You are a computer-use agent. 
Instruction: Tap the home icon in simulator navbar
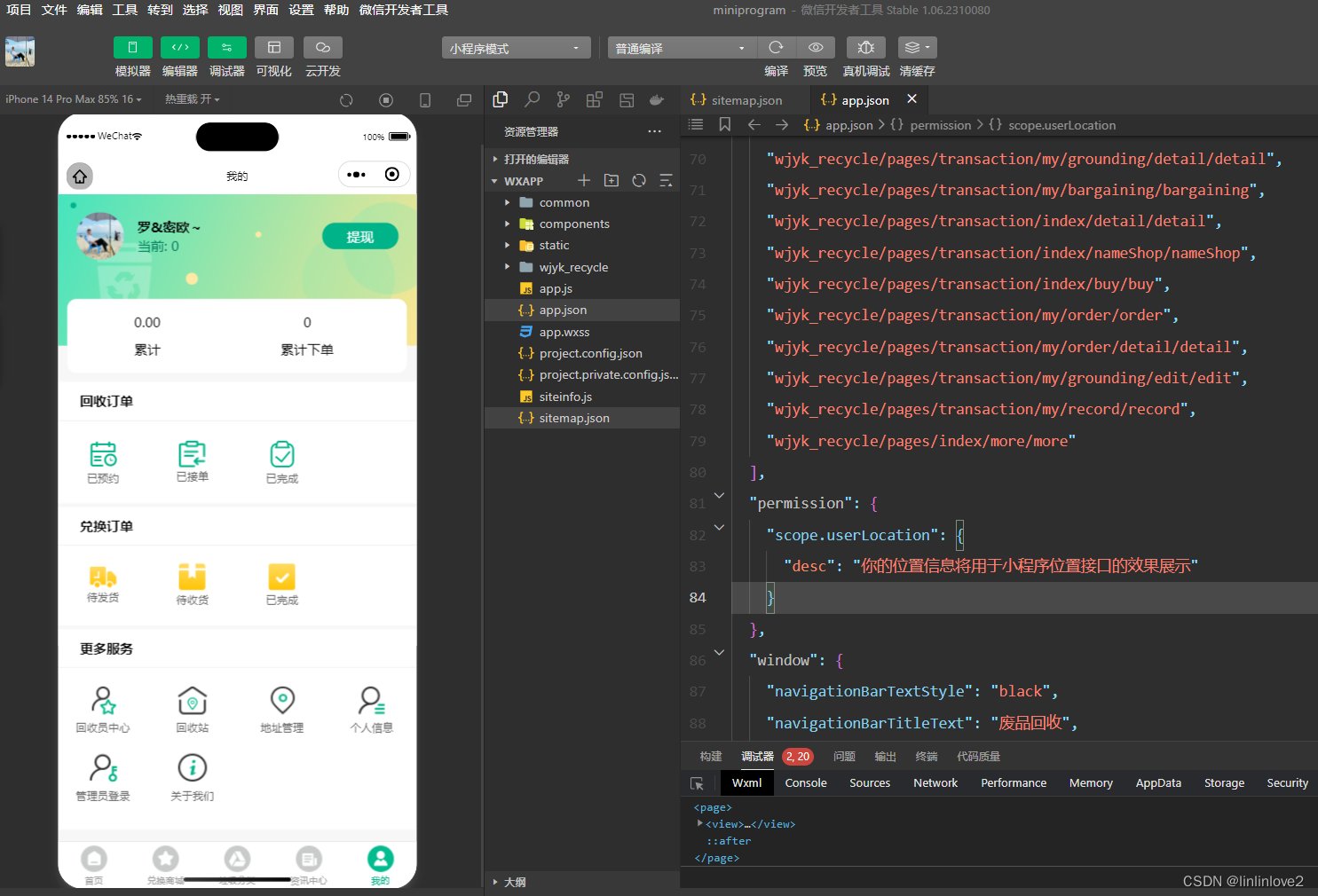tap(80, 176)
